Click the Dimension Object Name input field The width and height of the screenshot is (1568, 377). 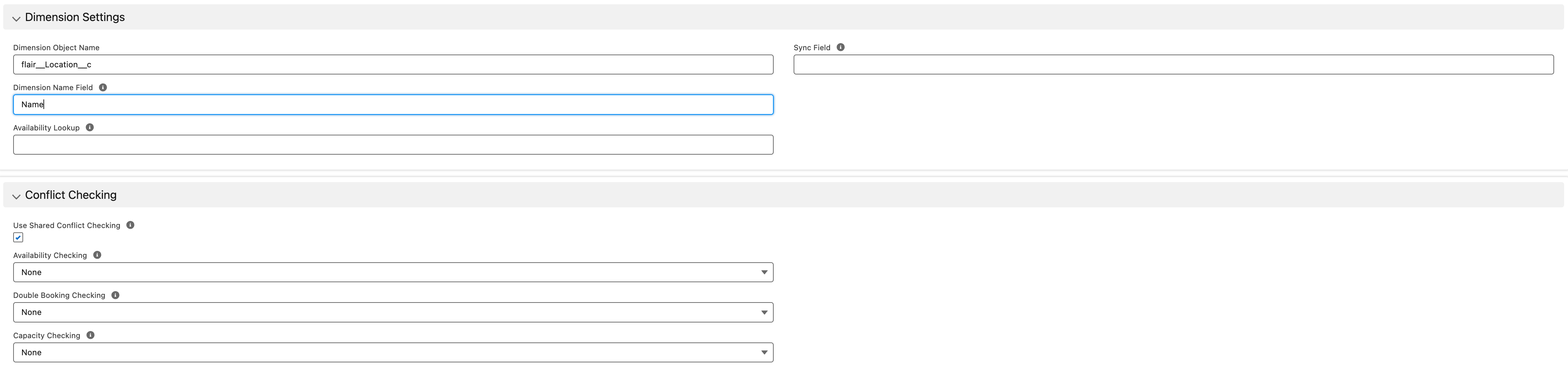point(393,64)
